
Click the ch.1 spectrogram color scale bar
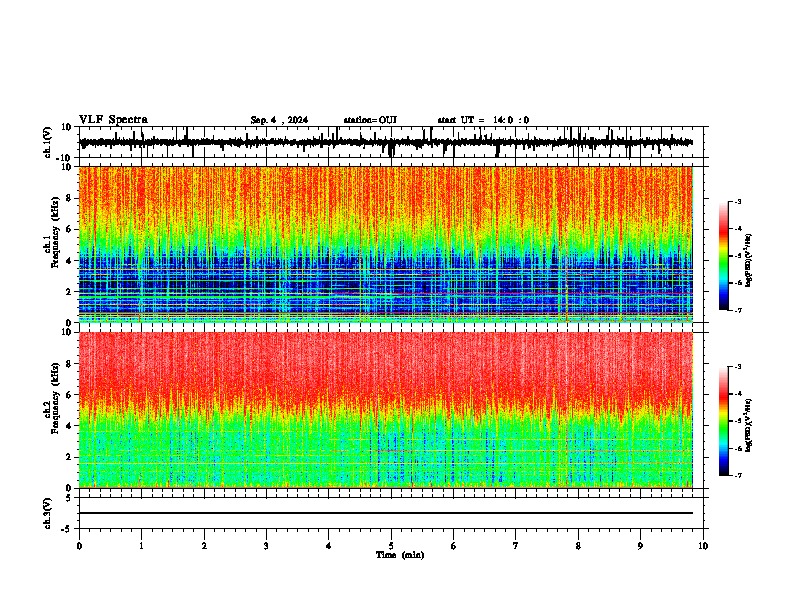tap(724, 256)
